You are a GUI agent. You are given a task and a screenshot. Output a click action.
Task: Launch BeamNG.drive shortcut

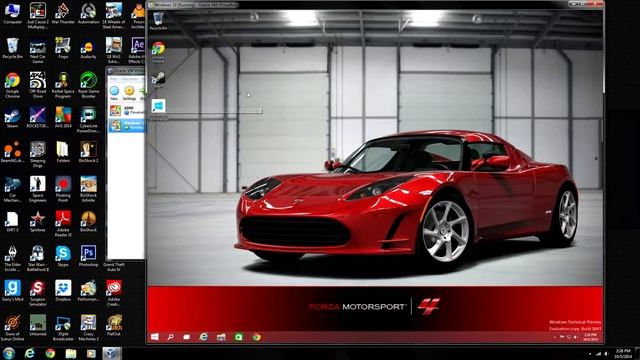point(12,152)
